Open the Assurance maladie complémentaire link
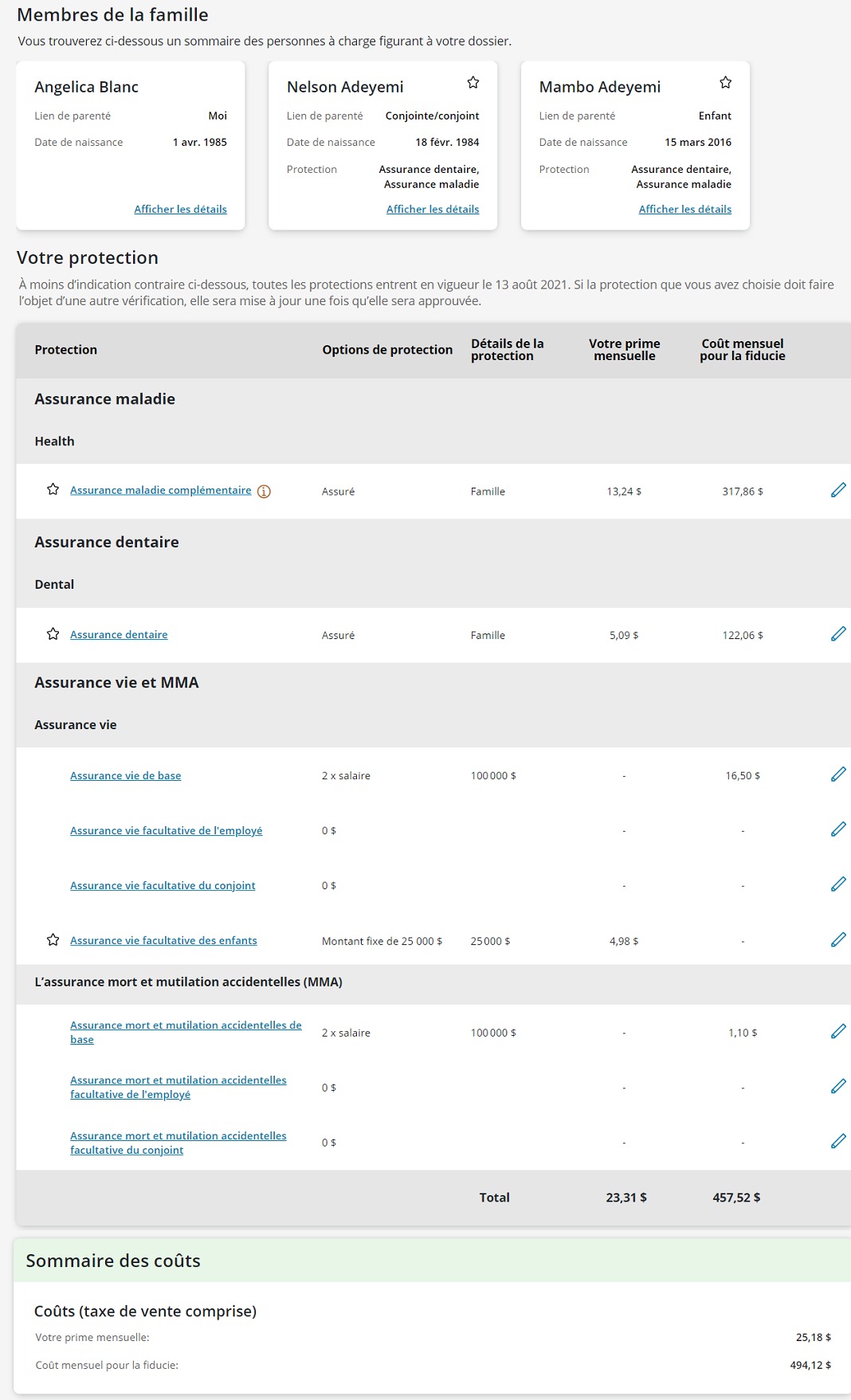Viewport: 851px width, 1400px height. [x=161, y=490]
